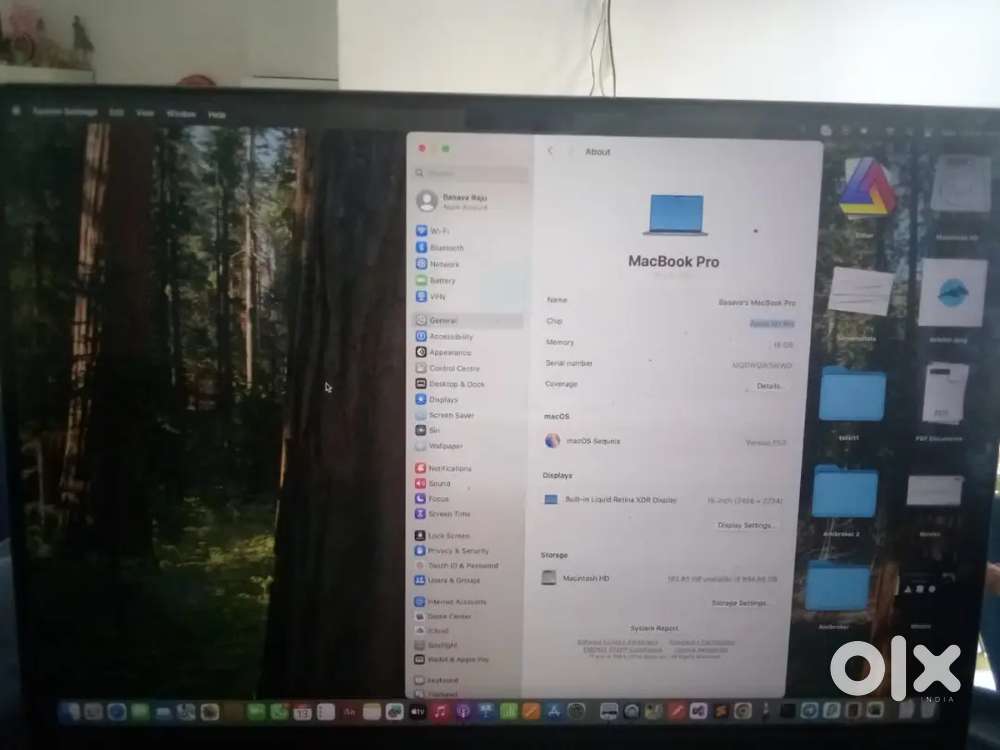
Task: Open Wi-Fi settings in sidebar
Action: (x=438, y=231)
